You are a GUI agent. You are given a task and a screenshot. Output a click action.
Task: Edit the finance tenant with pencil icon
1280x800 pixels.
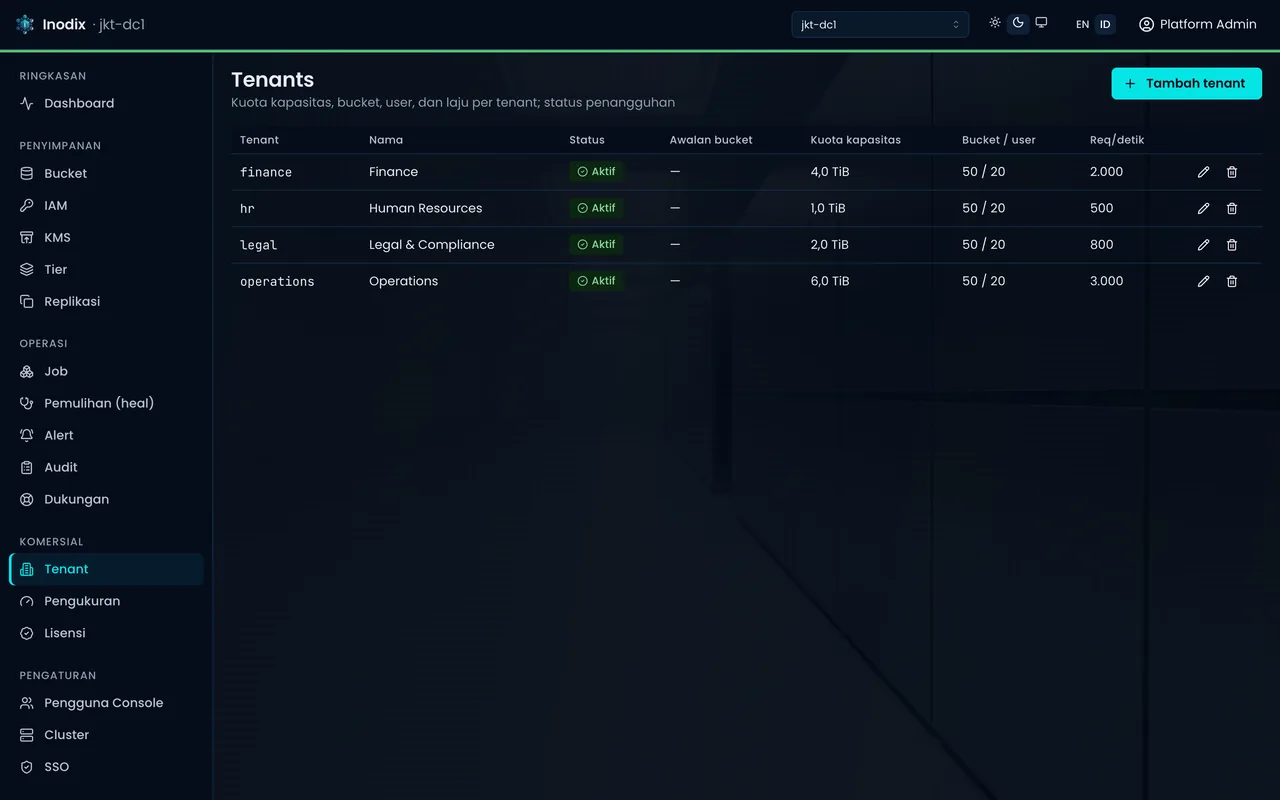click(1203, 172)
